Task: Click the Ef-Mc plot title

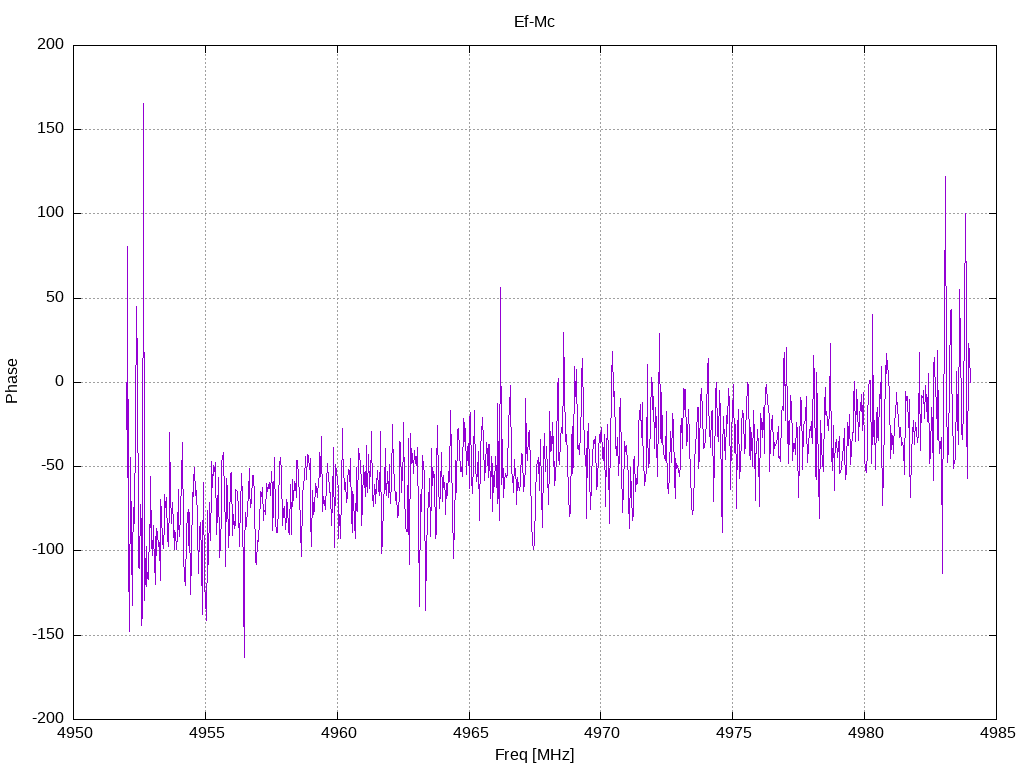Action: (534, 22)
